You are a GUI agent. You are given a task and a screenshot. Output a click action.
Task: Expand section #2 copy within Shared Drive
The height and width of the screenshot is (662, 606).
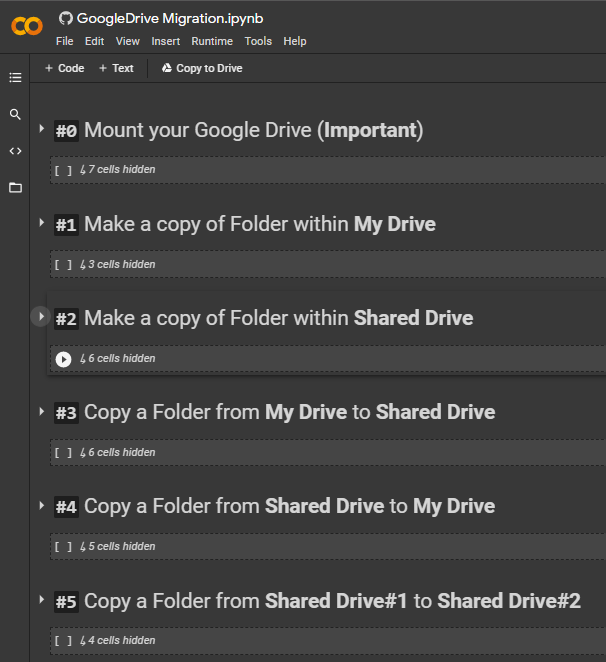point(41,316)
